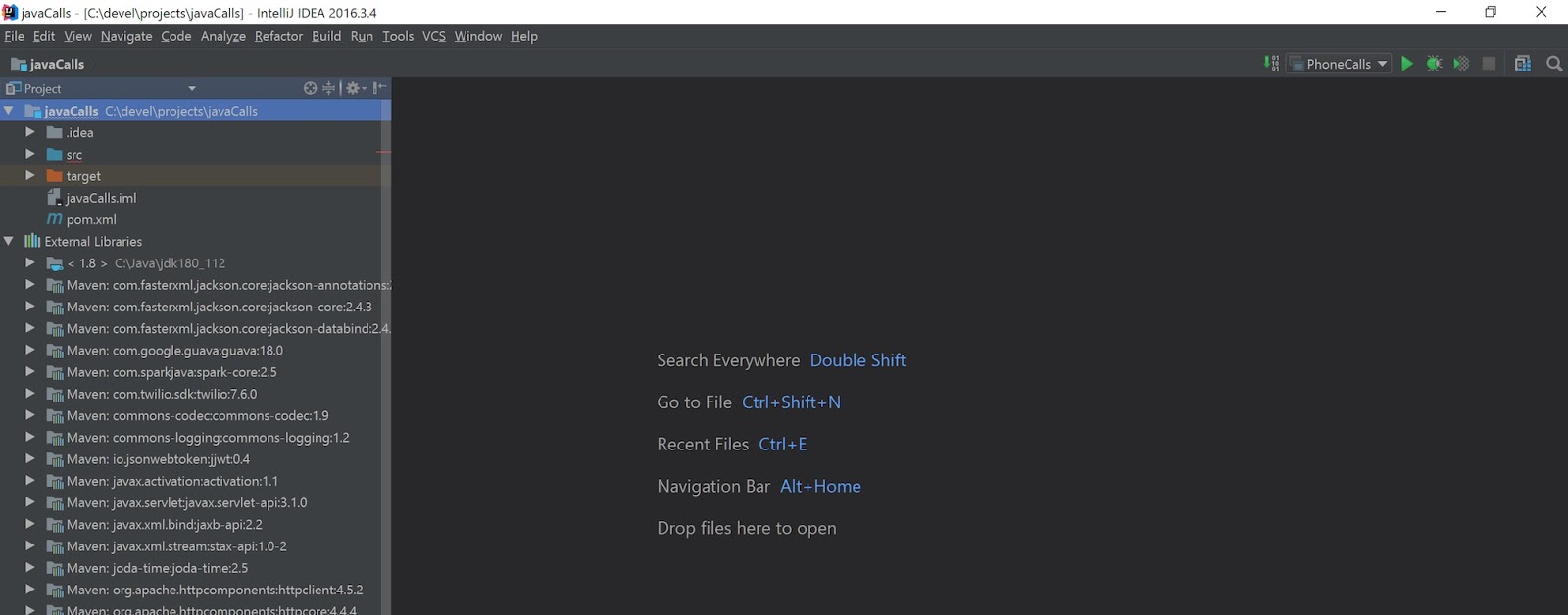
Task: Expand the .idea folder
Action: (x=30, y=132)
